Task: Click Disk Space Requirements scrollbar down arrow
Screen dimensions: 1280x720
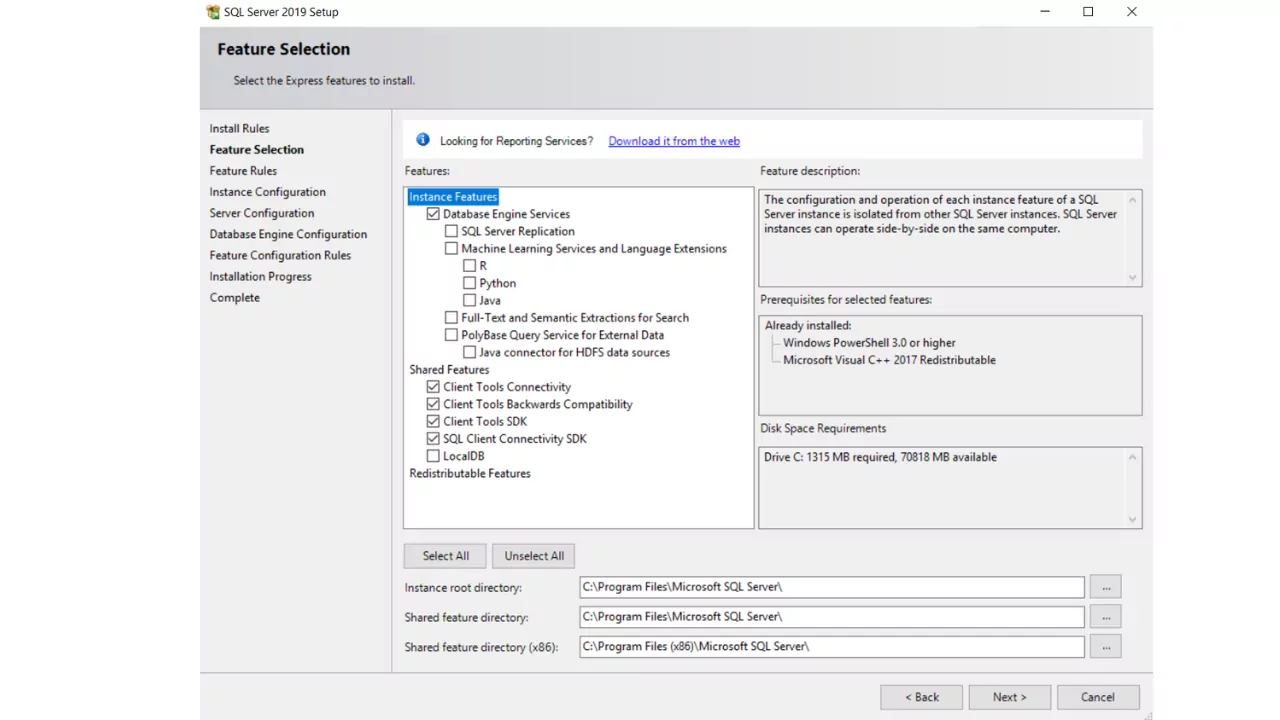Action: [1132, 519]
